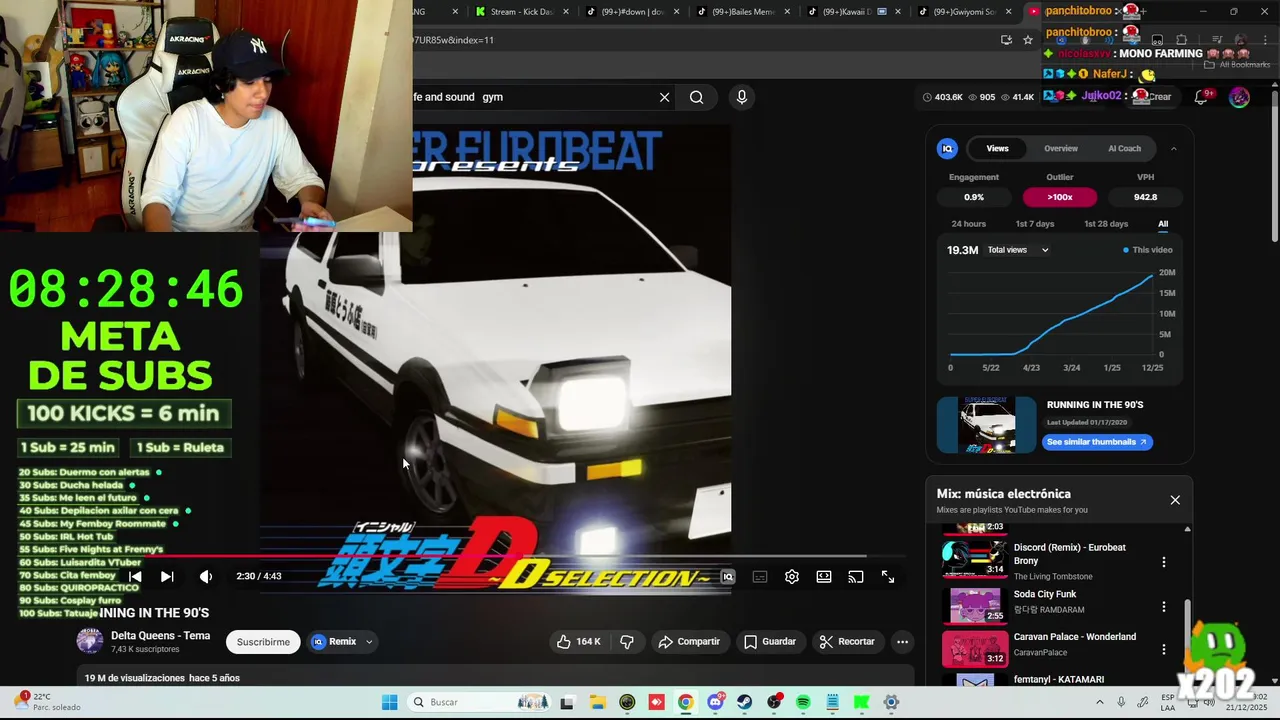Switch to theater mode in the player

pos(824,577)
